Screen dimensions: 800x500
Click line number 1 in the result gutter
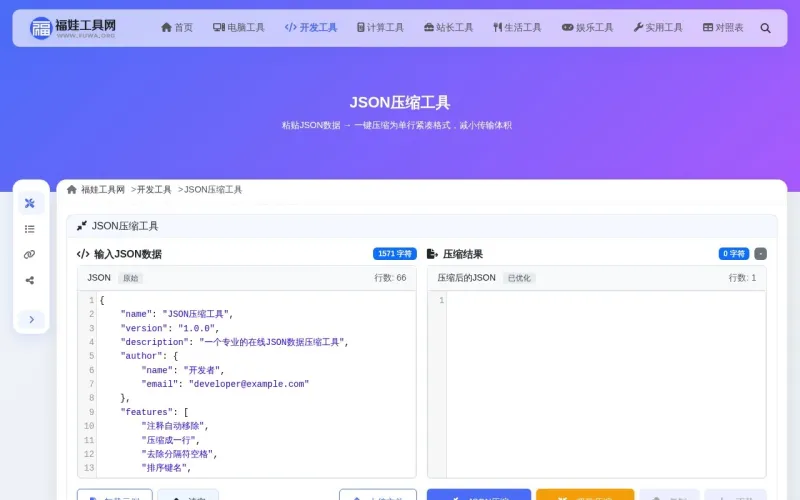click(x=441, y=300)
